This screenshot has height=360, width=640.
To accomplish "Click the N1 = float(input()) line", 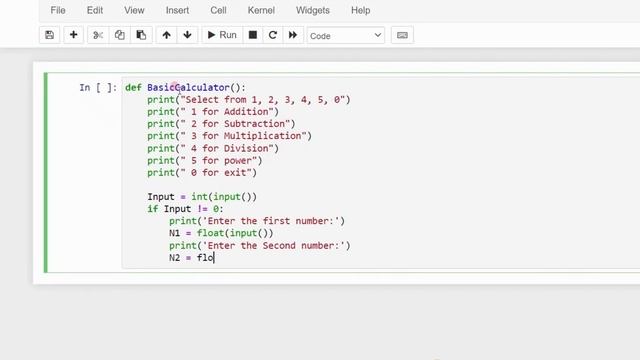I will [x=221, y=233].
